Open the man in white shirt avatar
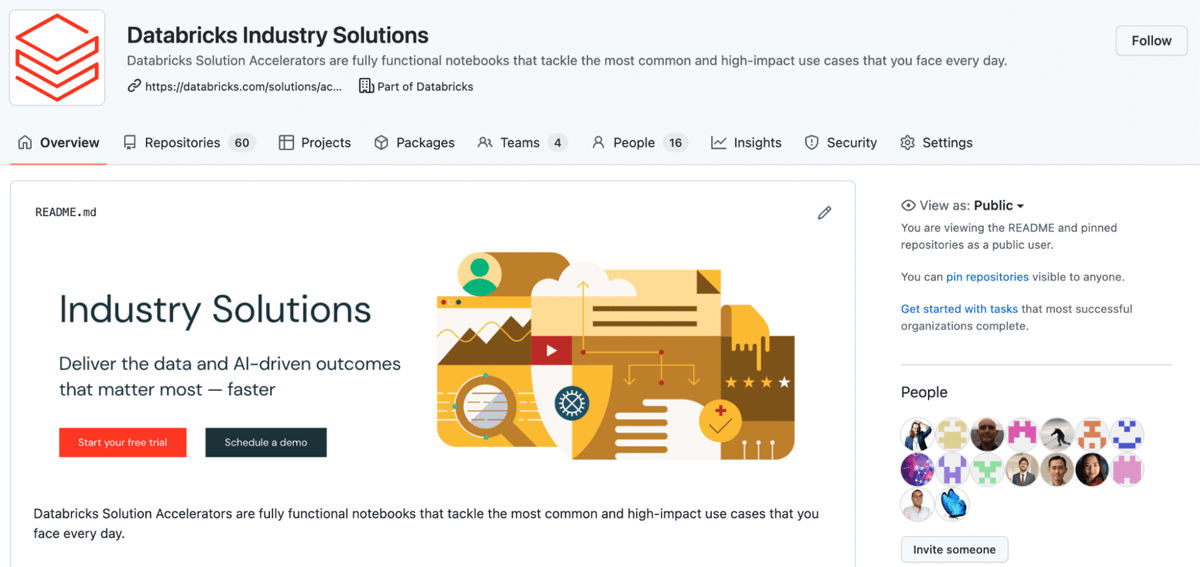Viewport: 1200px width, 567px height. (918, 505)
